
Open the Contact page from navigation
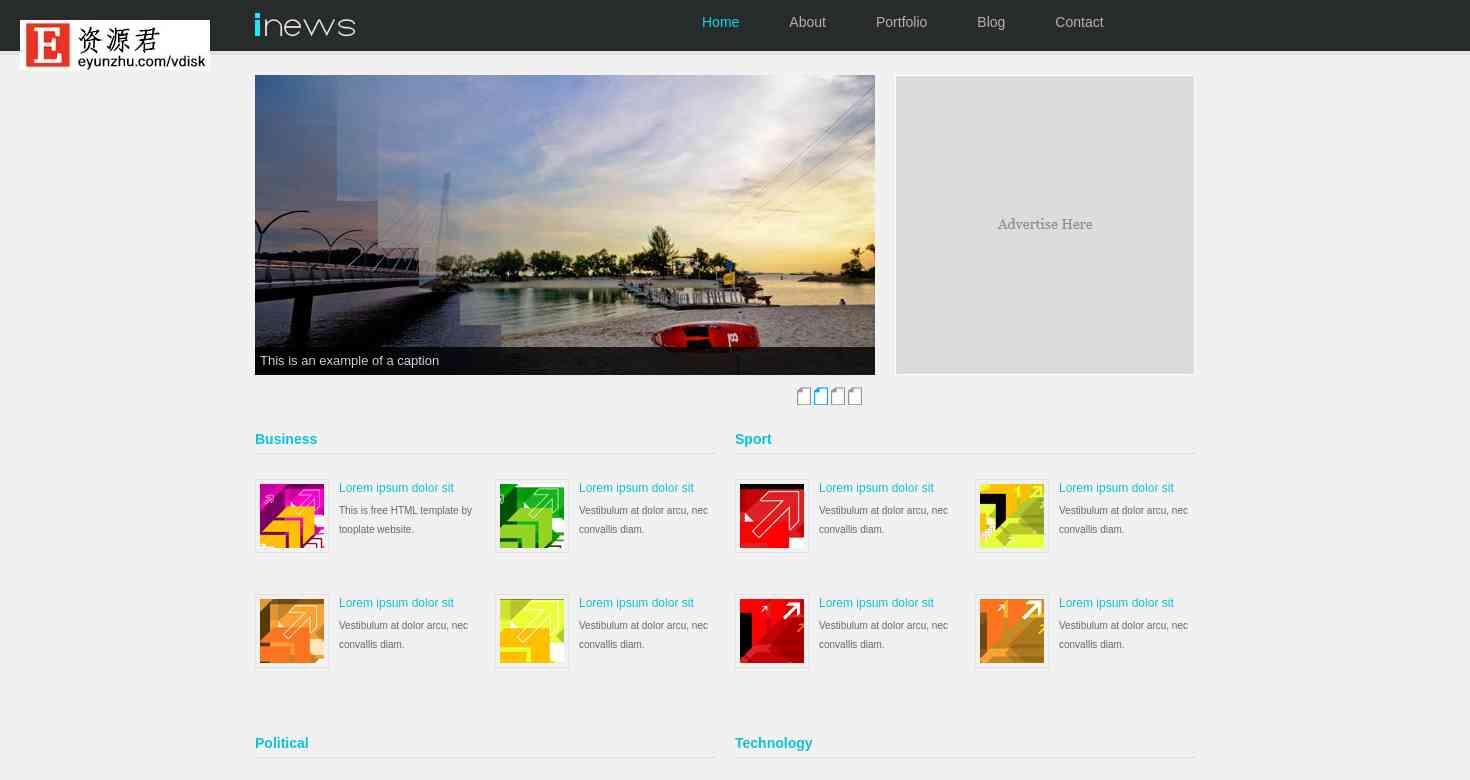click(x=1079, y=22)
